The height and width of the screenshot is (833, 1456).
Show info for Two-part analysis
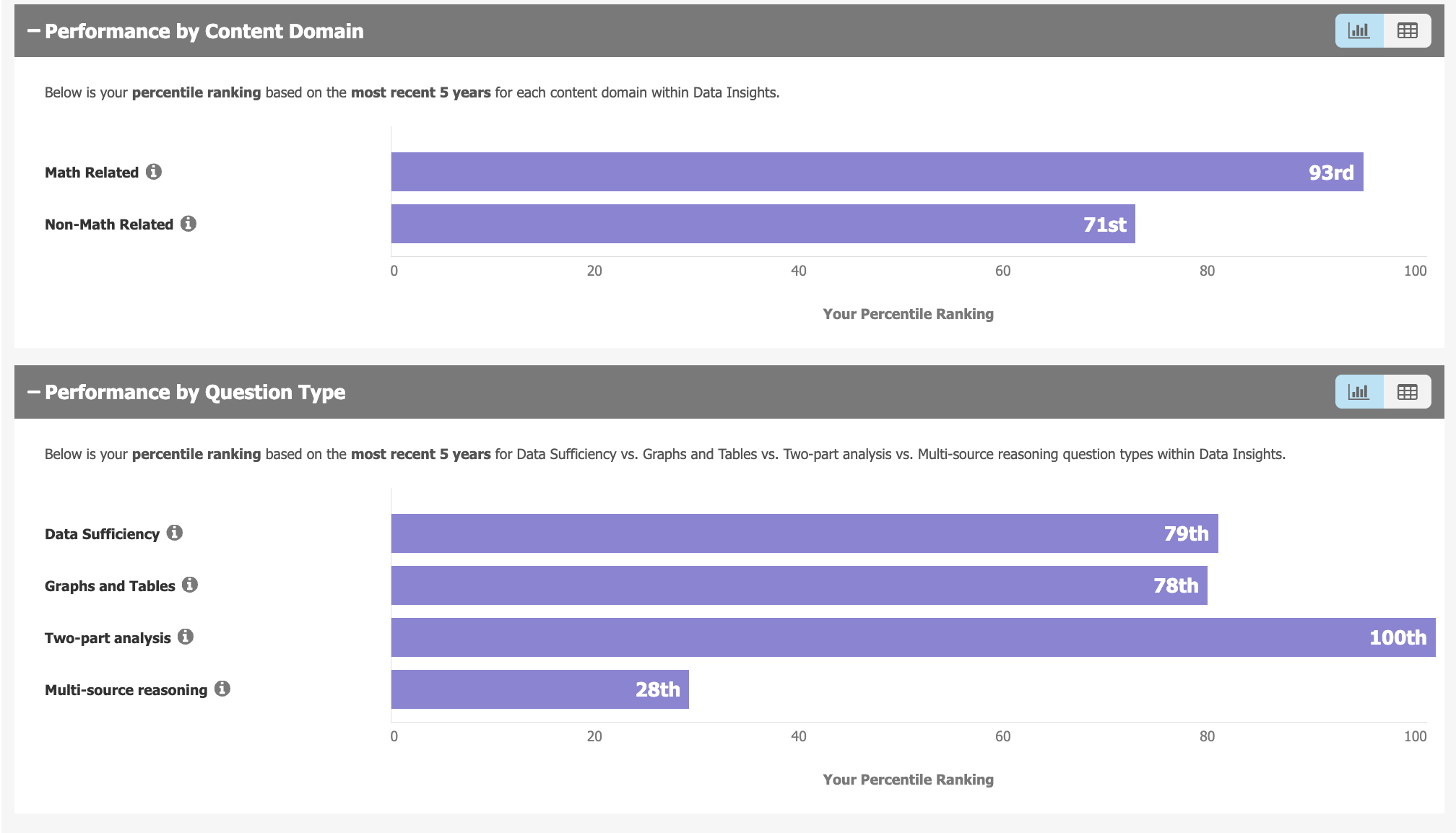click(186, 637)
